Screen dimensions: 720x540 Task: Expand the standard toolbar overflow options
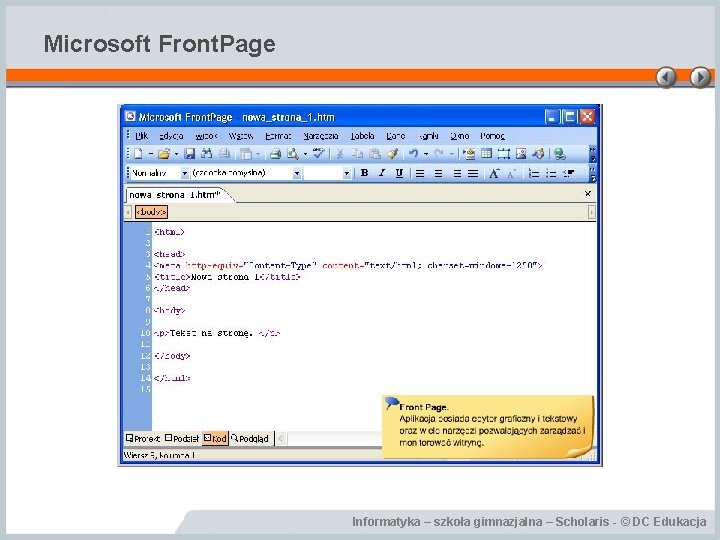coord(592,154)
